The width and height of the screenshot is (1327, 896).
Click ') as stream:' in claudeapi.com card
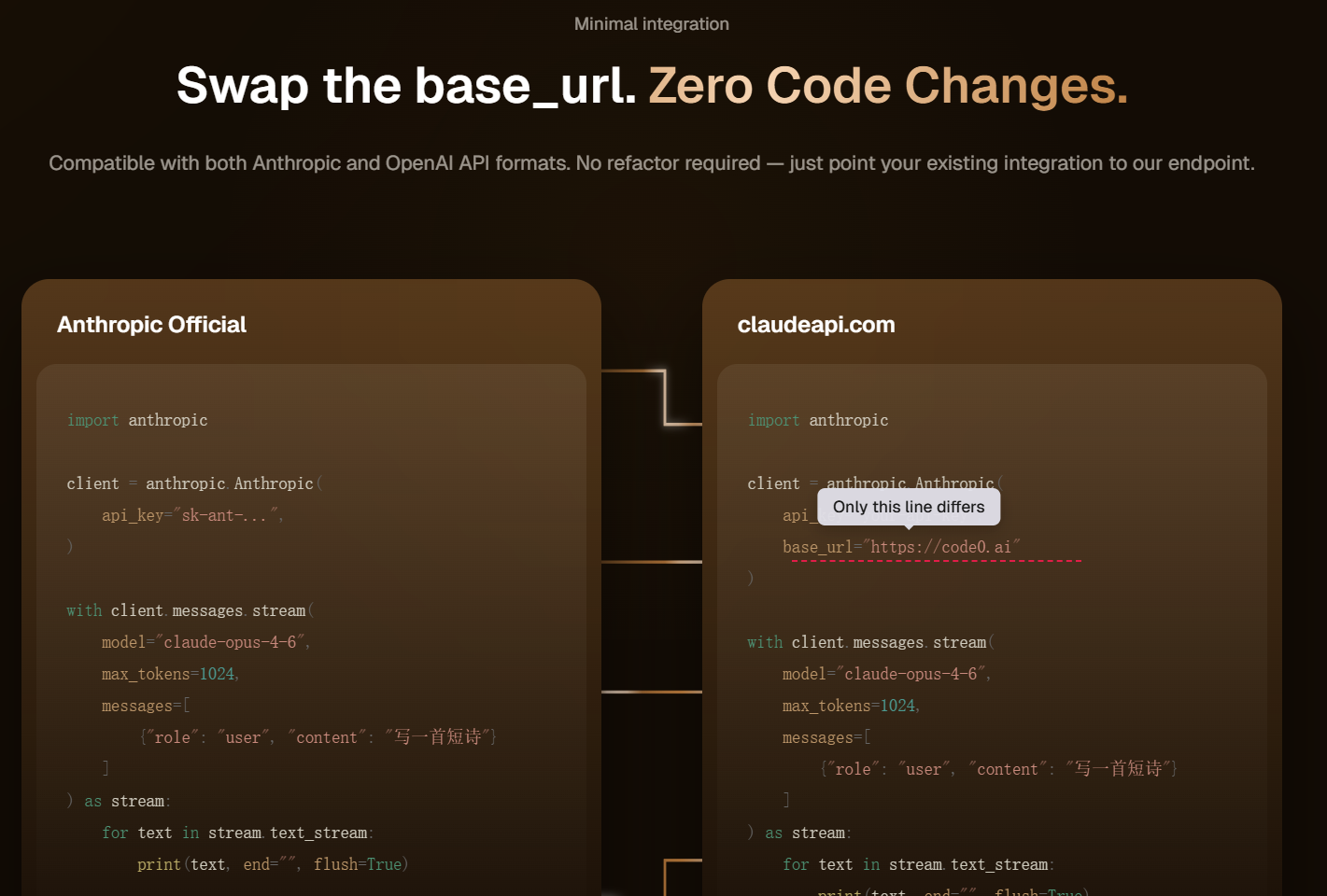coord(799,833)
